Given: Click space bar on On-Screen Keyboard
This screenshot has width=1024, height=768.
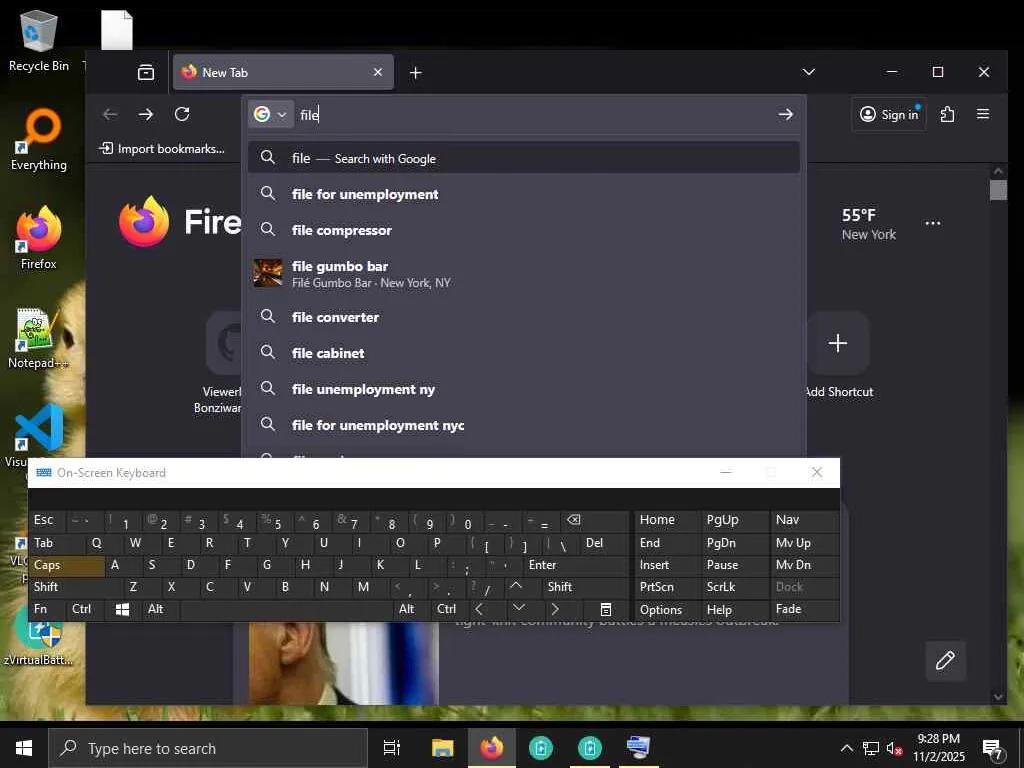Looking at the screenshot, I should 285,609.
